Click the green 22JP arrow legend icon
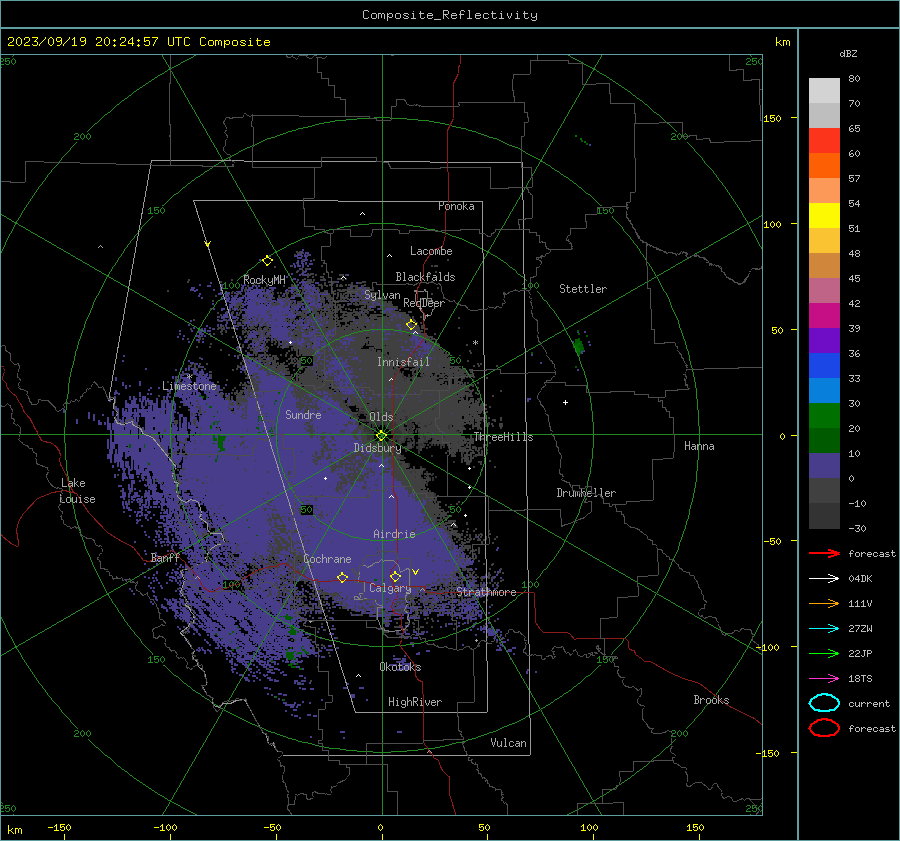 824,653
